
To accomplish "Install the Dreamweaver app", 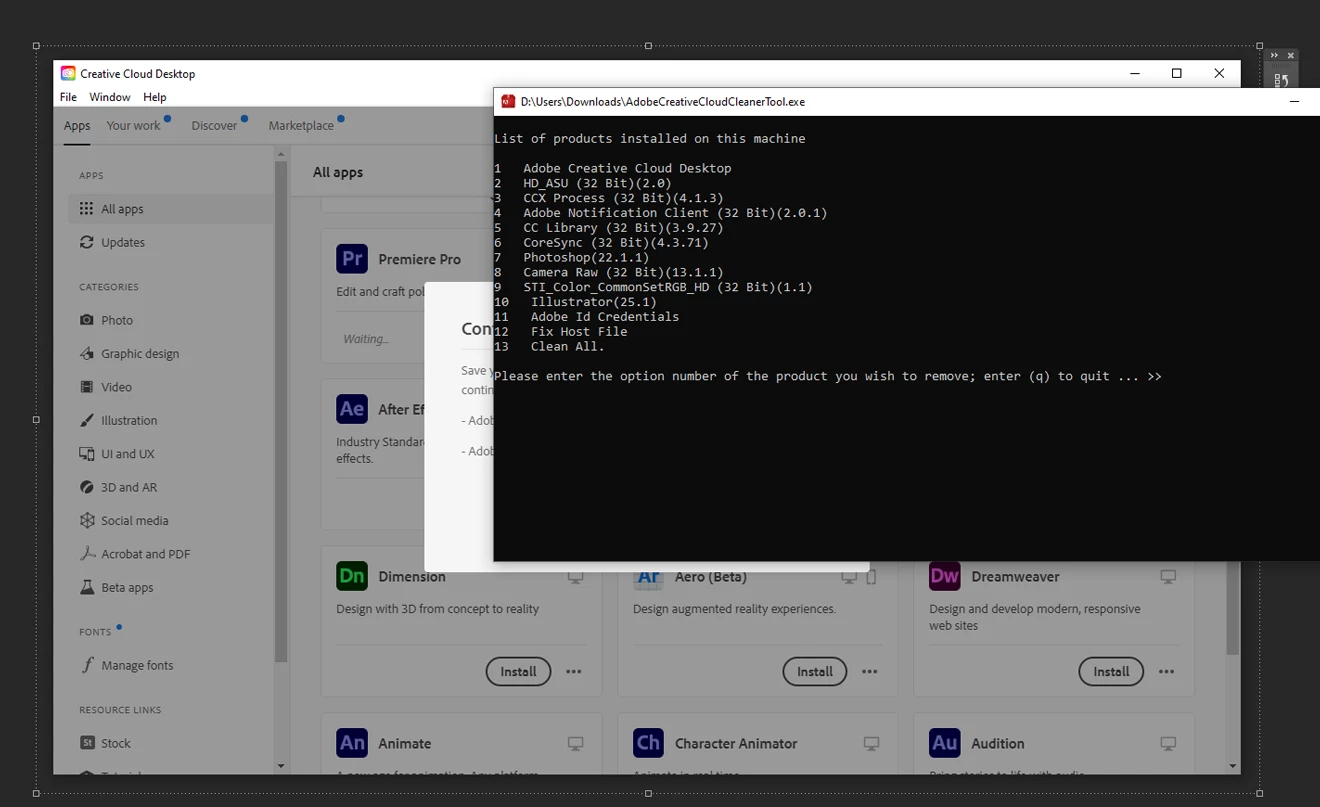I will tap(1111, 672).
